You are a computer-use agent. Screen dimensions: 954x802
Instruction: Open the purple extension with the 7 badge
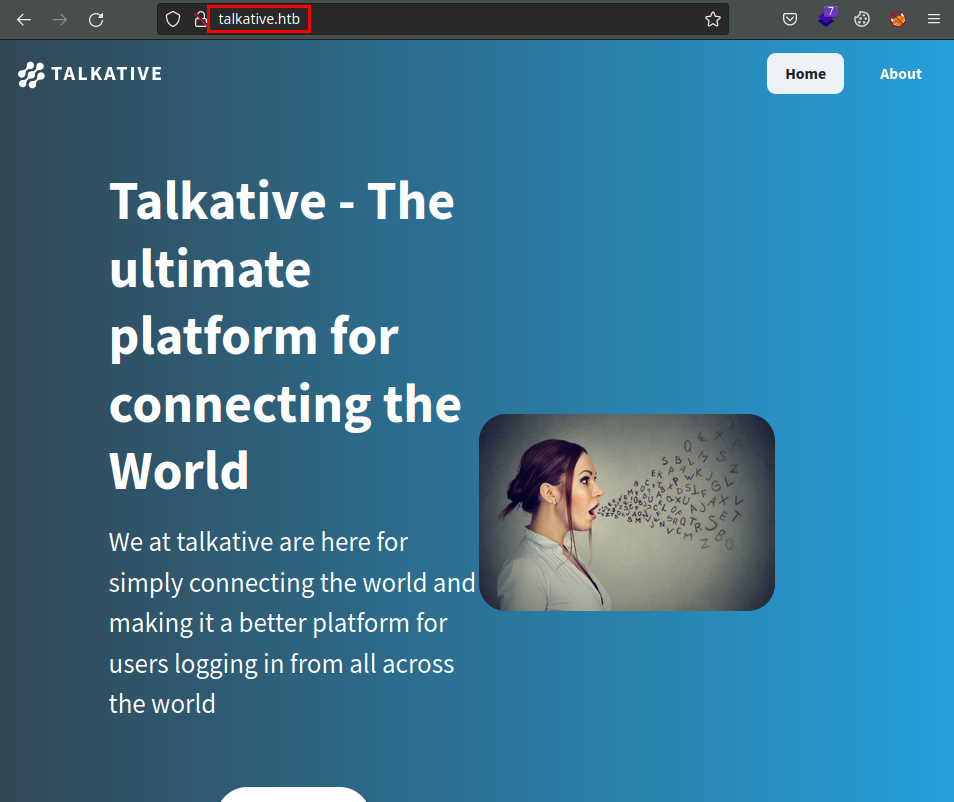pos(827,18)
